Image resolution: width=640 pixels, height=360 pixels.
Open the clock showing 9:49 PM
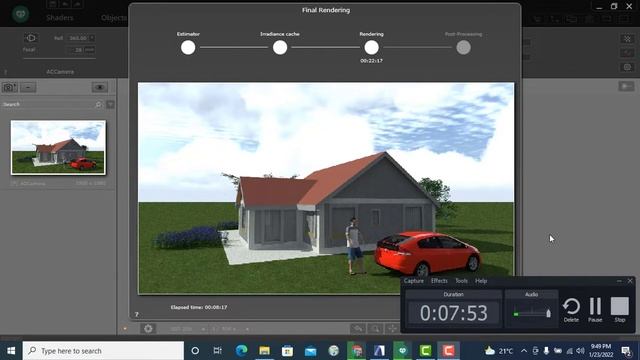pos(601,351)
